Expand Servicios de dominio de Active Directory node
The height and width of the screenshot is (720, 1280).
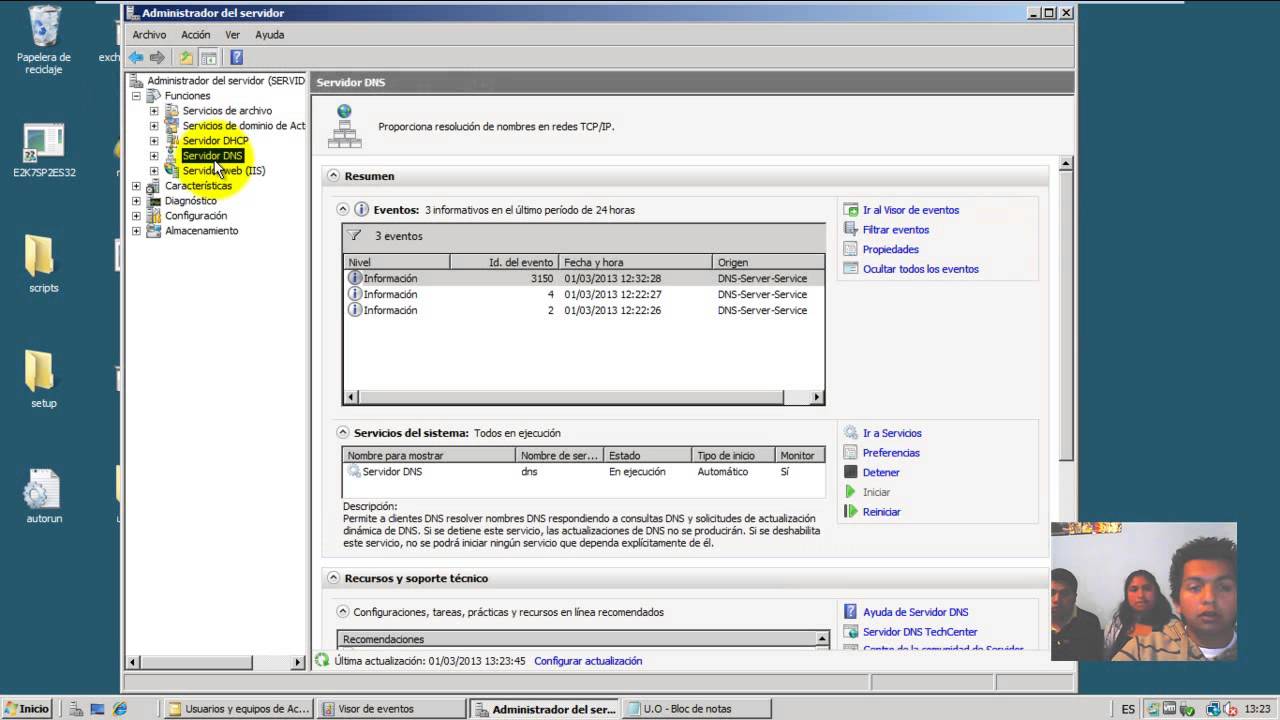[x=153, y=126]
